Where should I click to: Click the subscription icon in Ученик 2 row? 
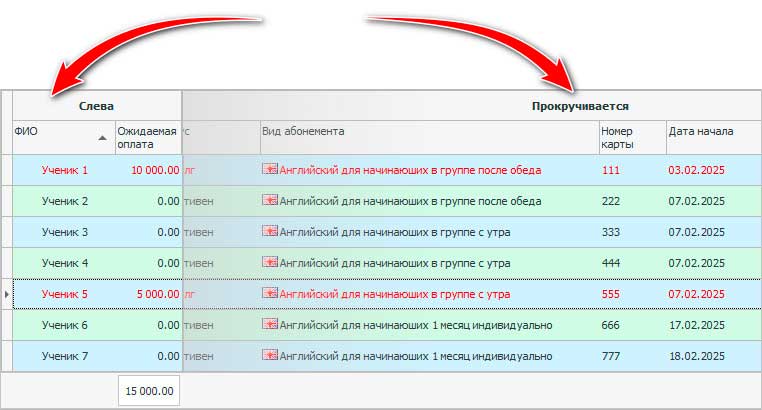click(269, 201)
